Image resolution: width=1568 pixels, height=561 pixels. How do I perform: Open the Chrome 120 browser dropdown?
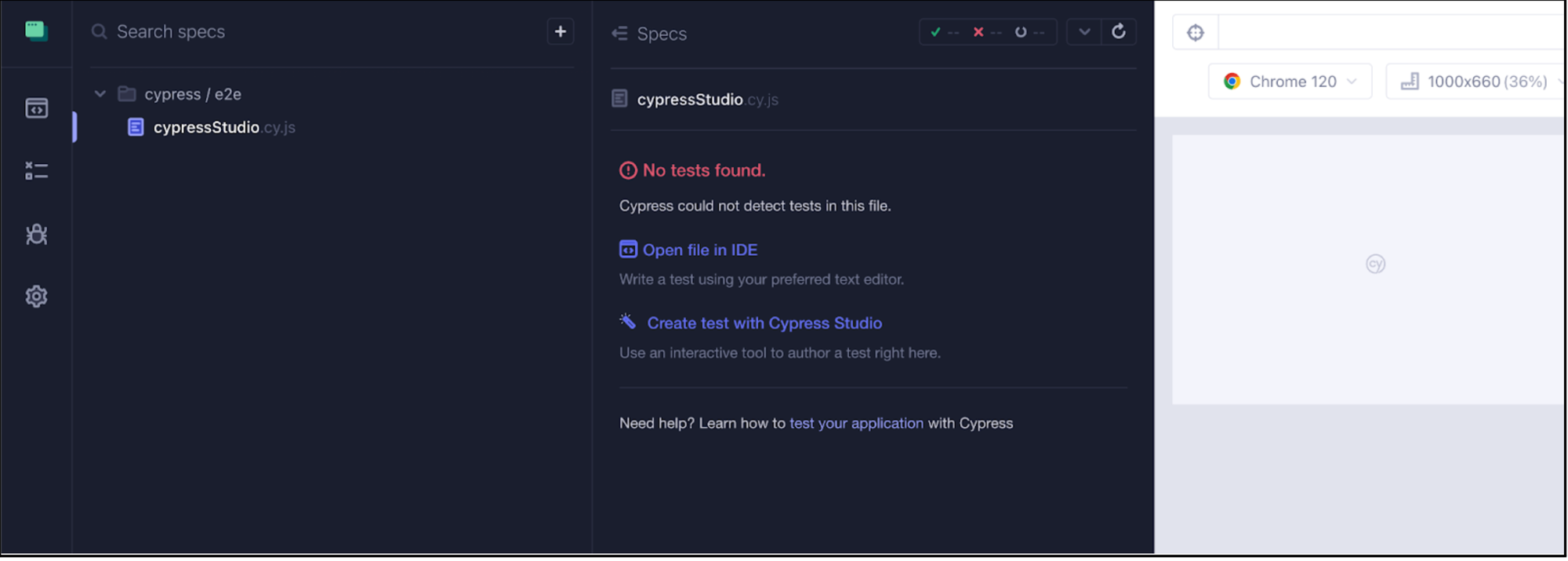click(1290, 82)
